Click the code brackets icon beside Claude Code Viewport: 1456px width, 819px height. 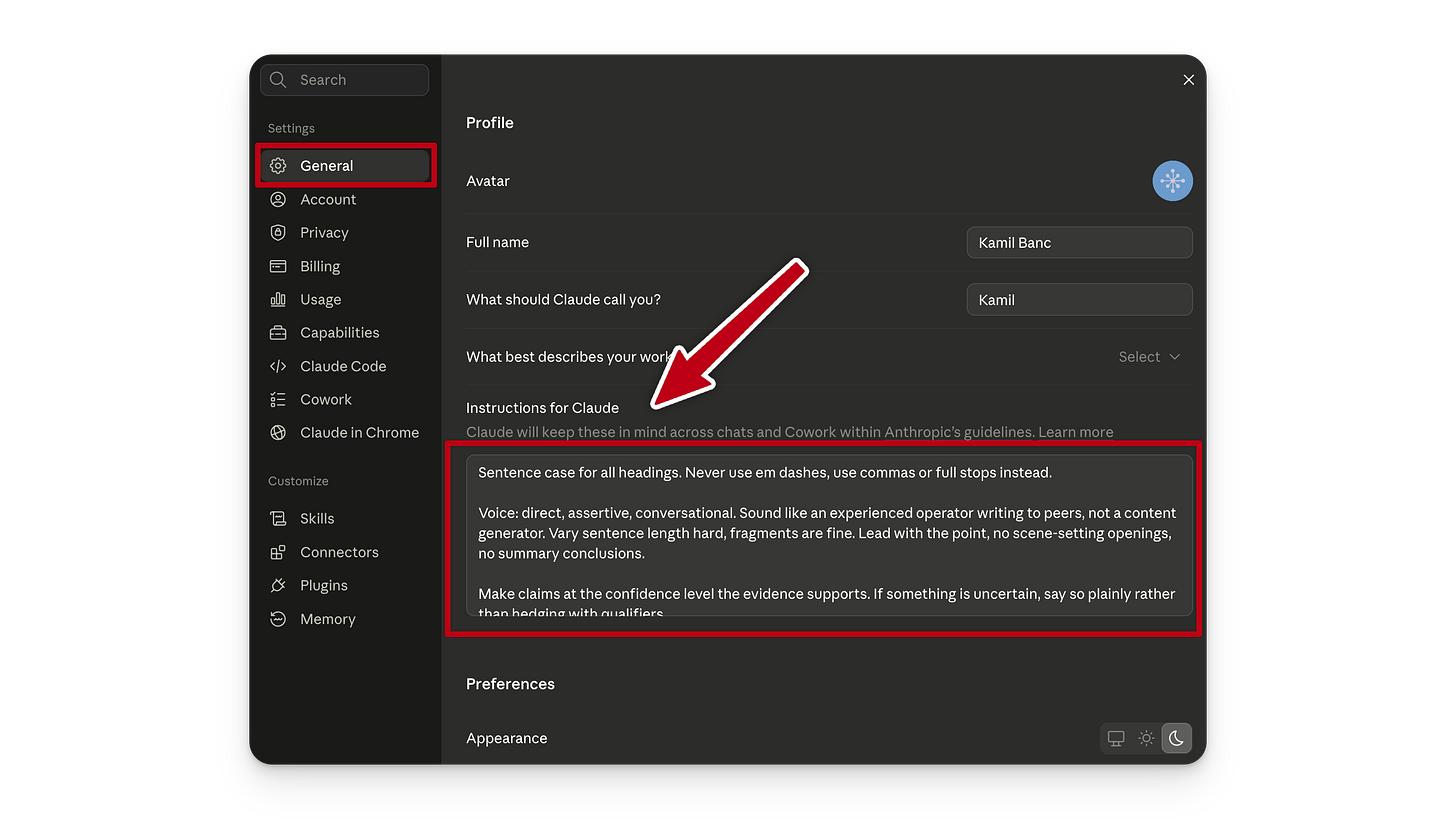(x=278, y=366)
